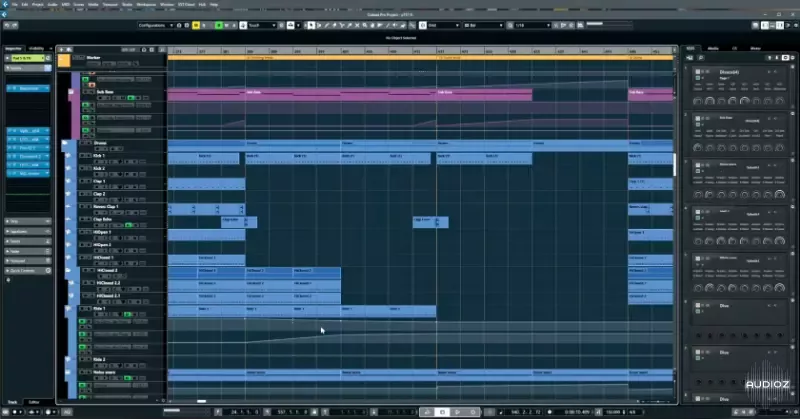This screenshot has height=419, width=800.
Task: Click the Record button in transport bar
Action: tap(473, 412)
